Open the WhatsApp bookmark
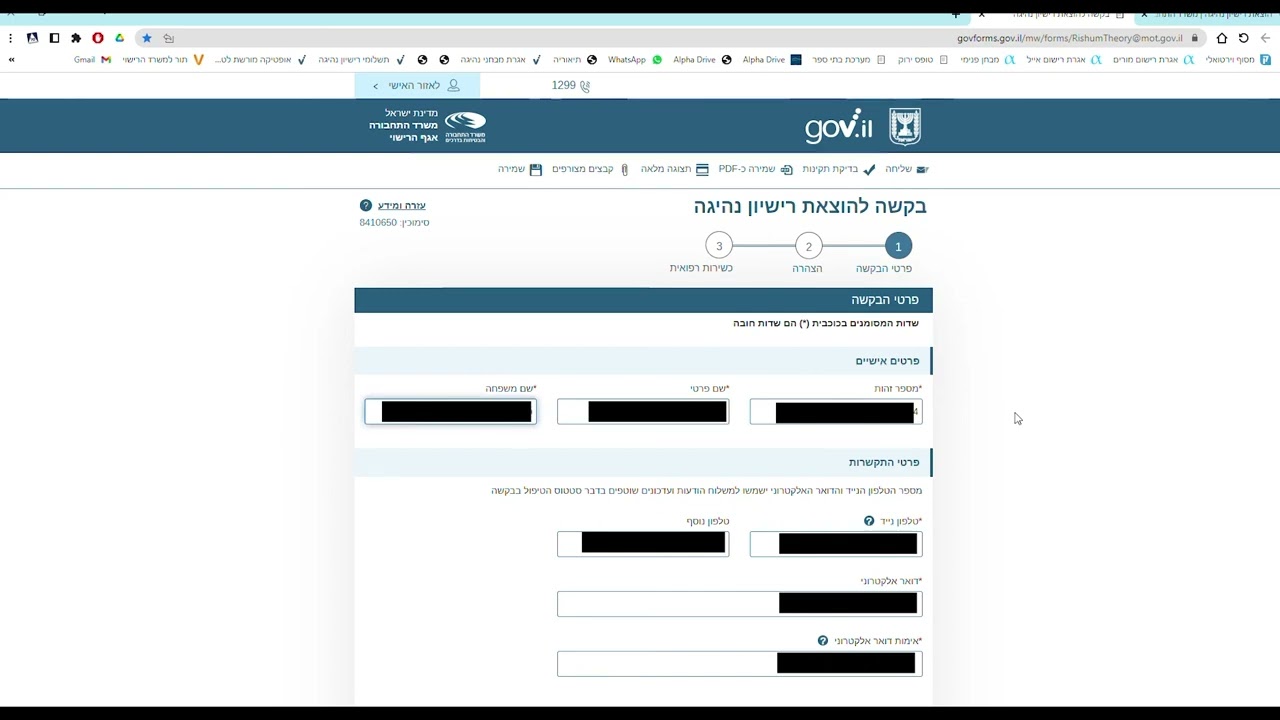 tap(634, 60)
